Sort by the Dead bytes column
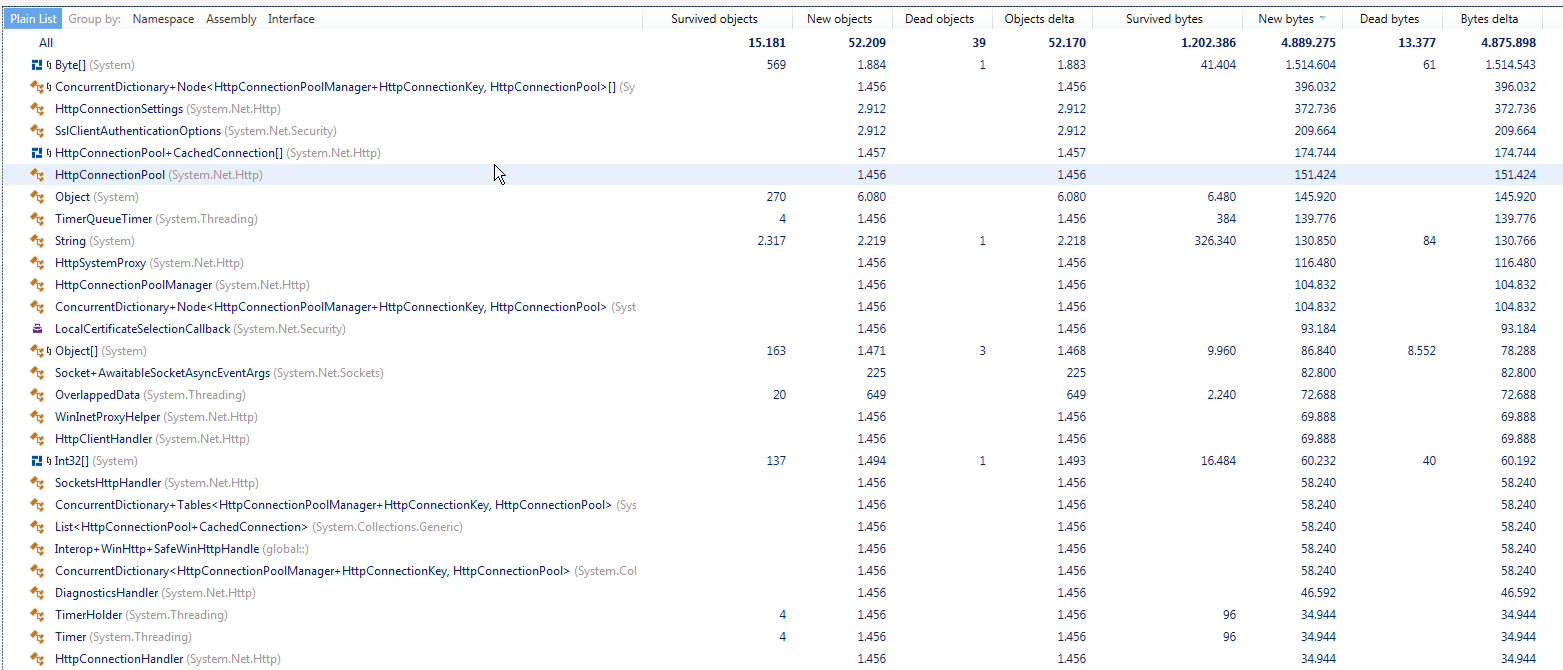This screenshot has height=670, width=1563. [1389, 17]
